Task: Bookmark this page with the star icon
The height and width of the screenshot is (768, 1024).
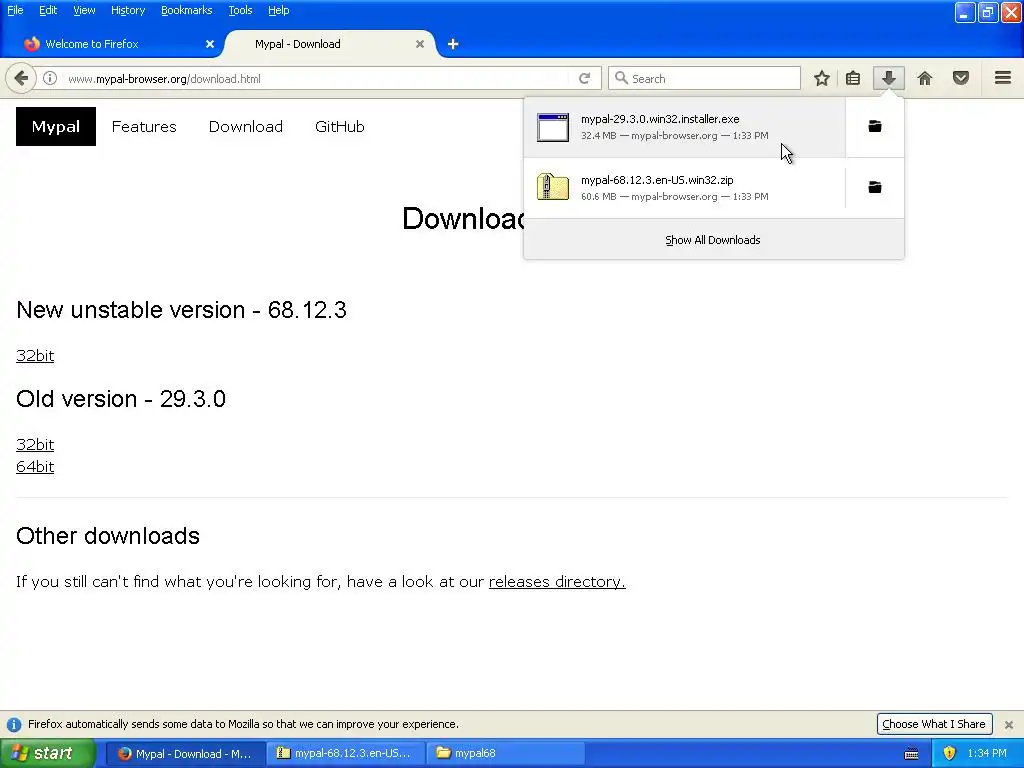Action: pyautogui.click(x=822, y=78)
